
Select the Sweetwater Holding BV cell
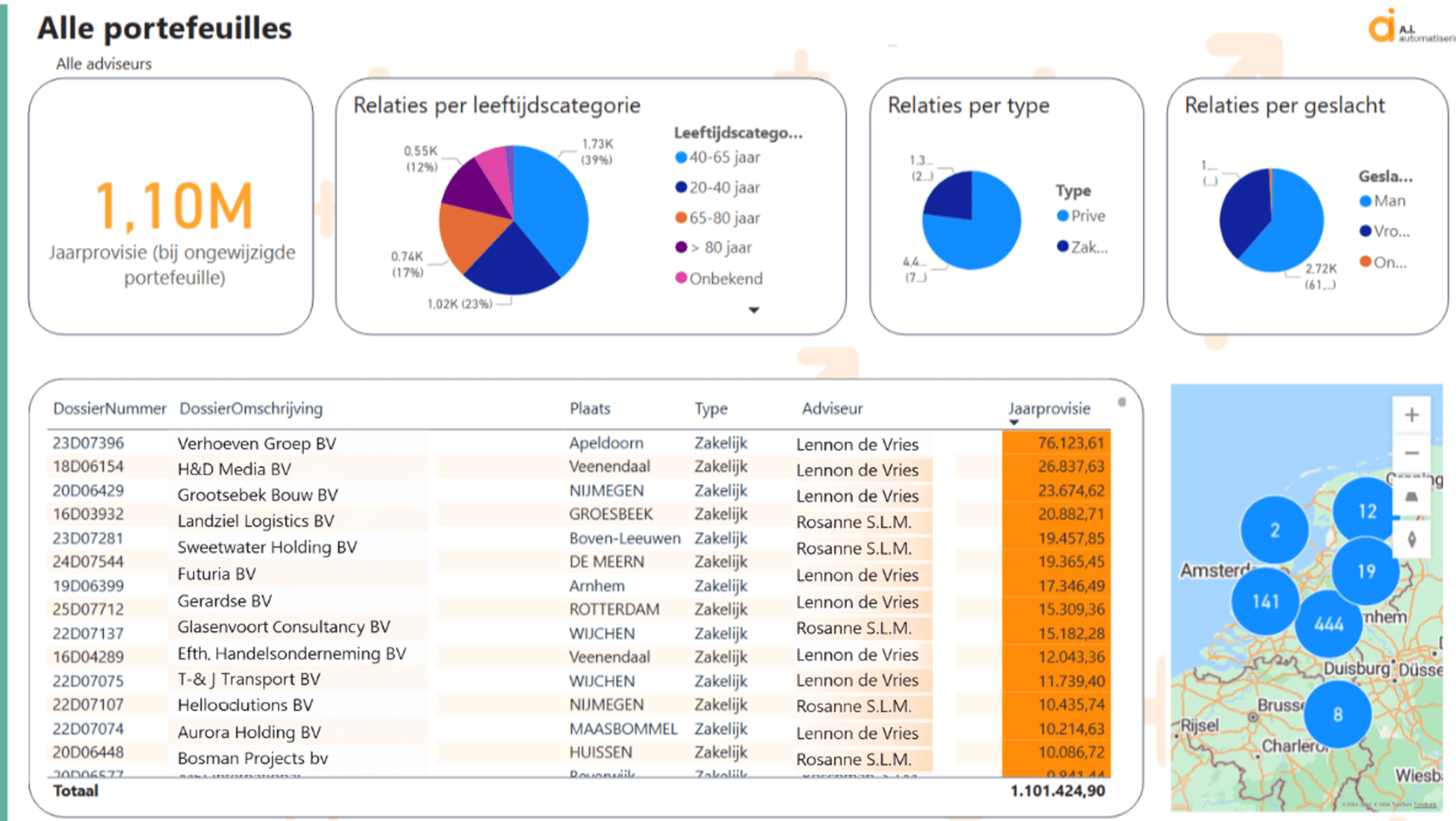[267, 547]
